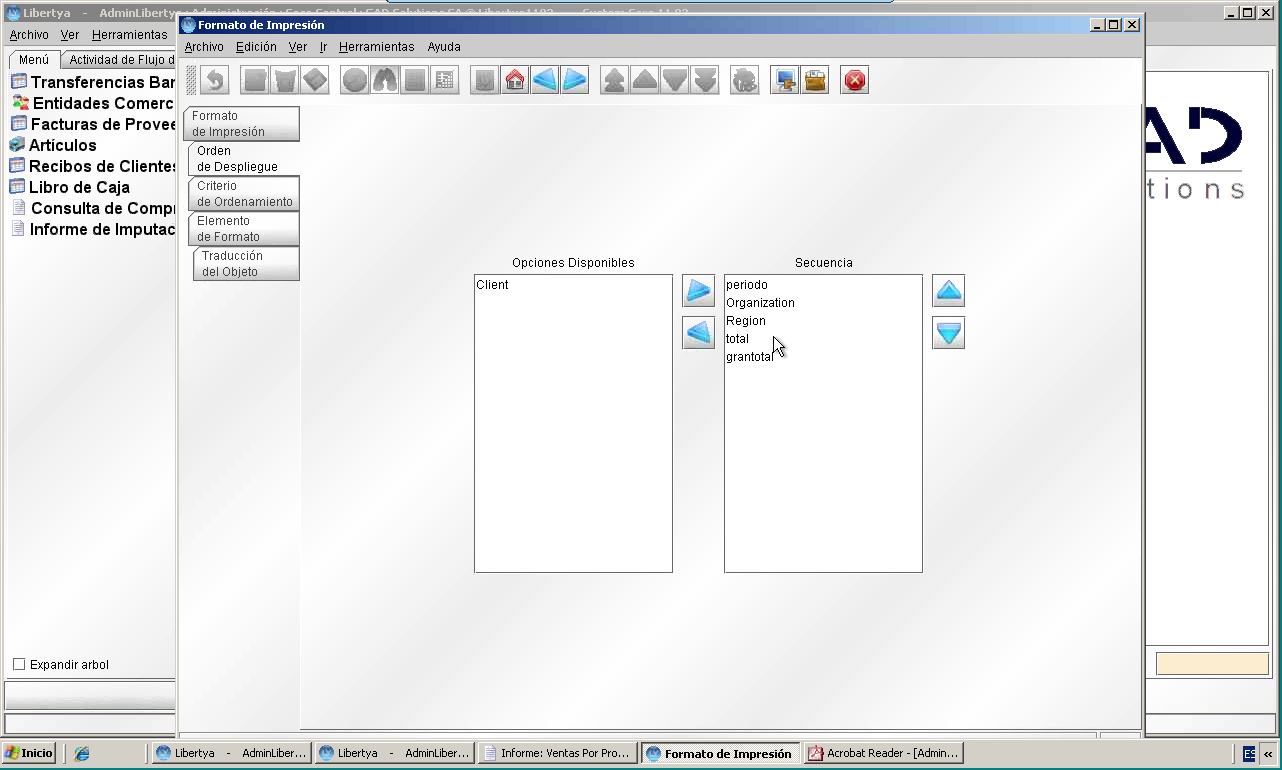Move selected item to Secuencia with right arrow

pos(699,291)
